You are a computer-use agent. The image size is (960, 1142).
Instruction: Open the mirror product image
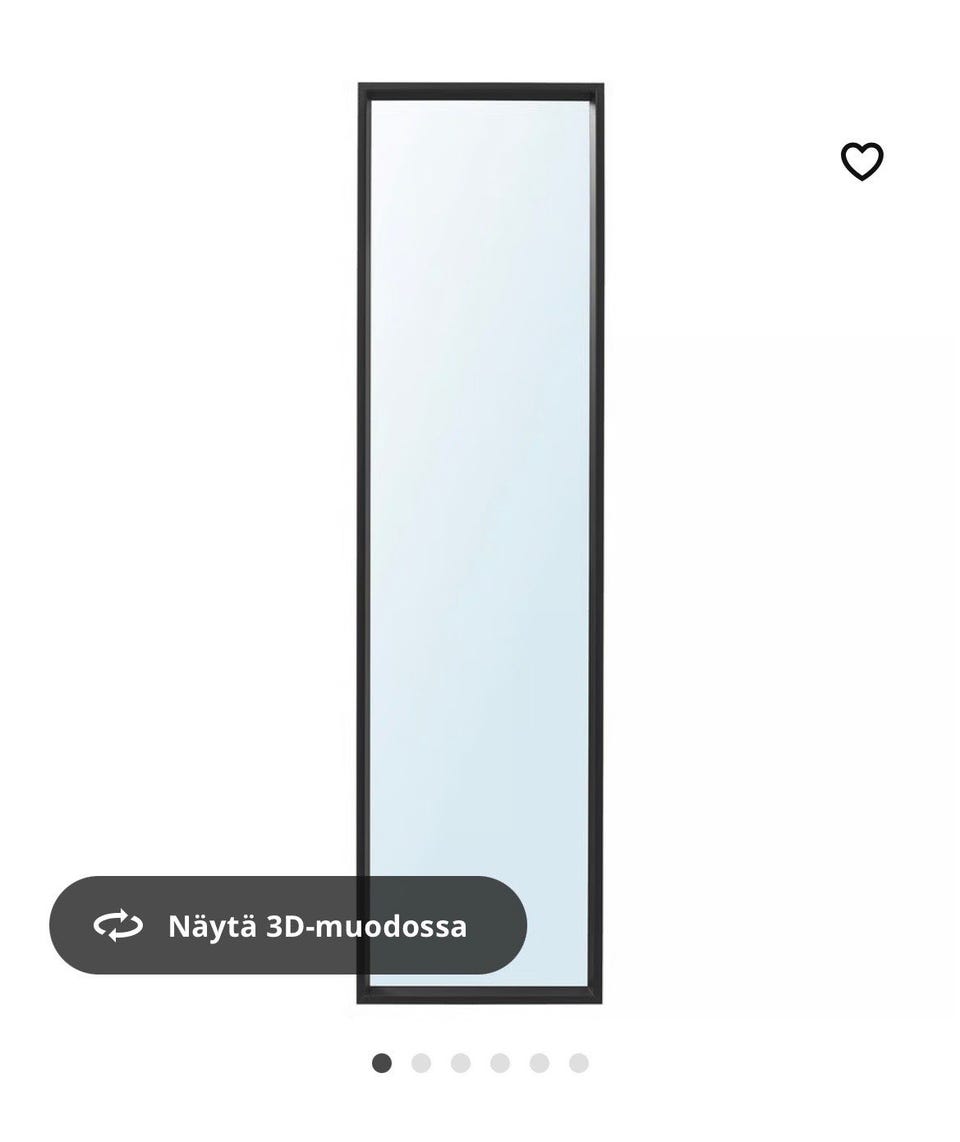(x=480, y=543)
